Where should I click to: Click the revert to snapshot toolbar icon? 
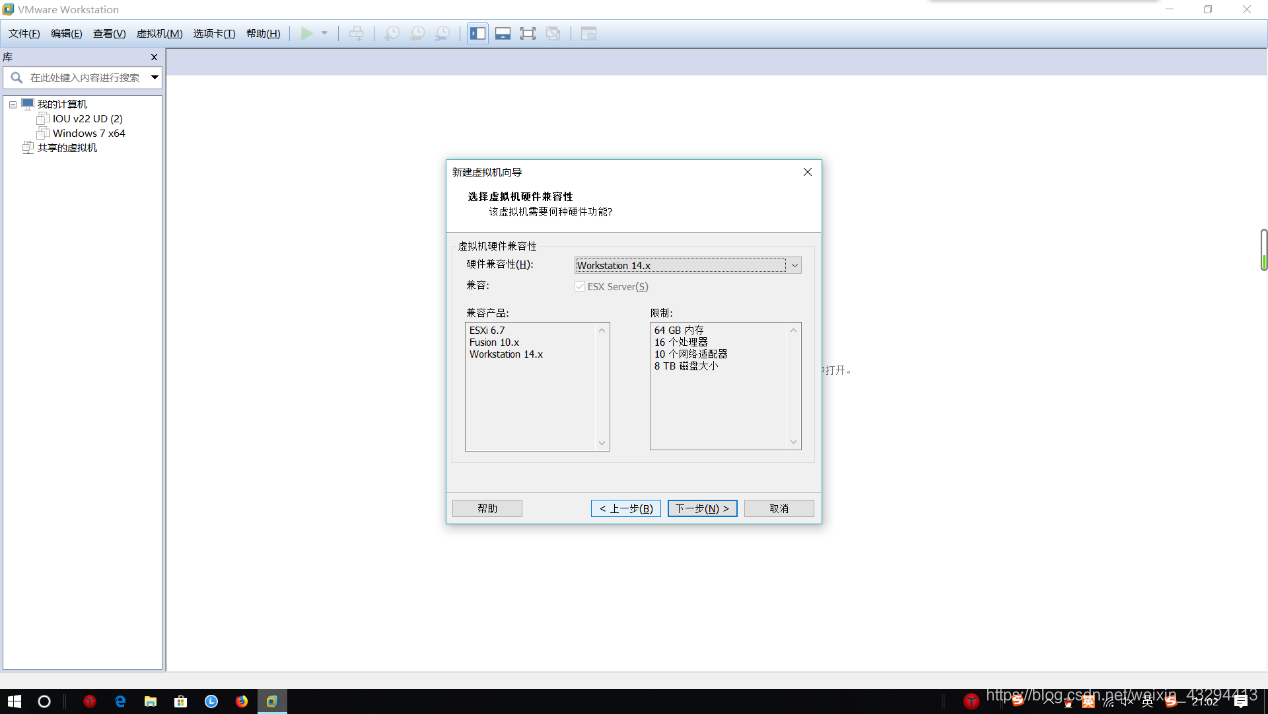(x=417, y=33)
